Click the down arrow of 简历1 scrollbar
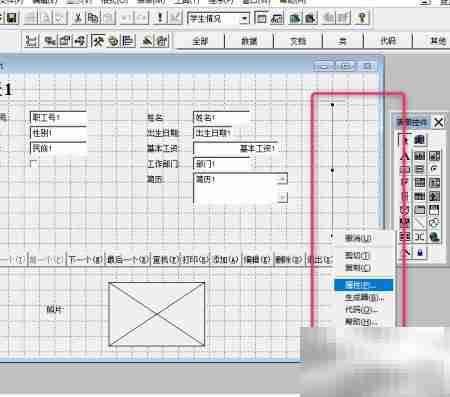Viewport: 450px width, 397px height. 282,197
